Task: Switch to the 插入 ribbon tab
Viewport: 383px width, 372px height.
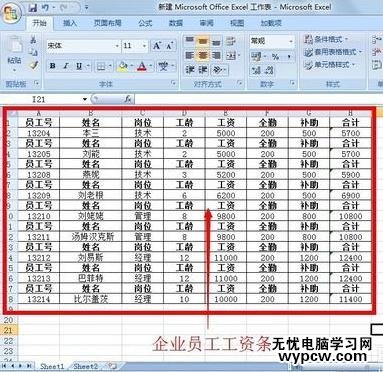Action: (x=70, y=23)
